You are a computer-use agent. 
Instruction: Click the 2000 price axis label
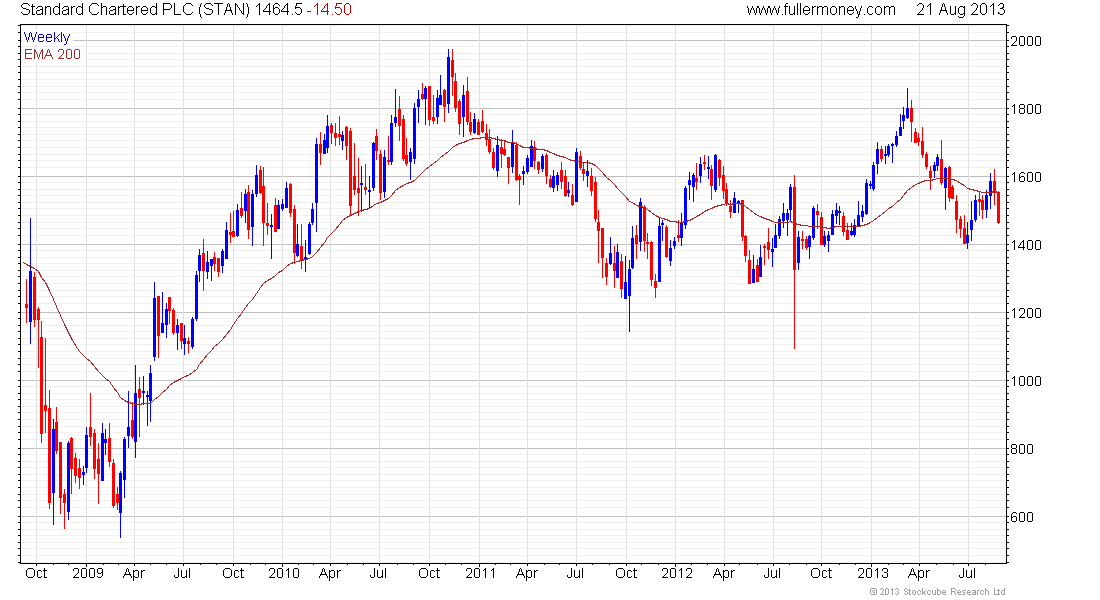click(1026, 41)
